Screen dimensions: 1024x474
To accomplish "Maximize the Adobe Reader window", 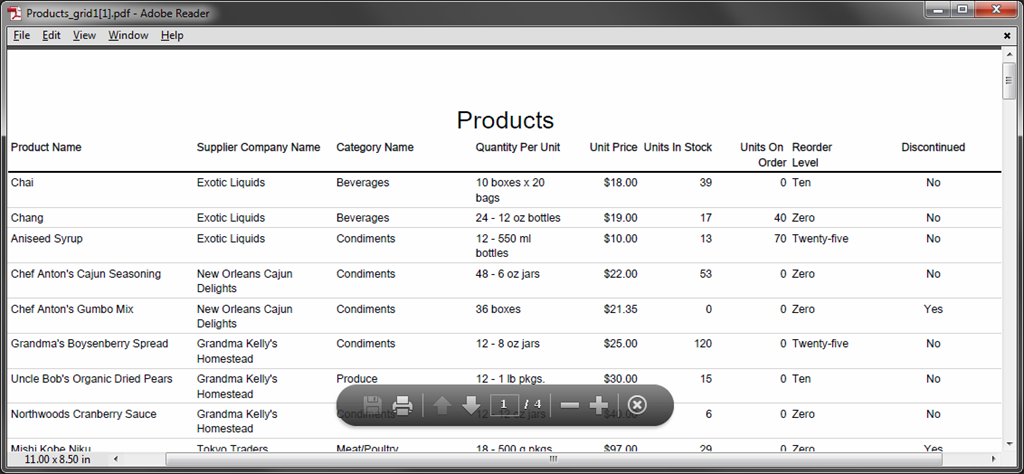I will pos(963,10).
